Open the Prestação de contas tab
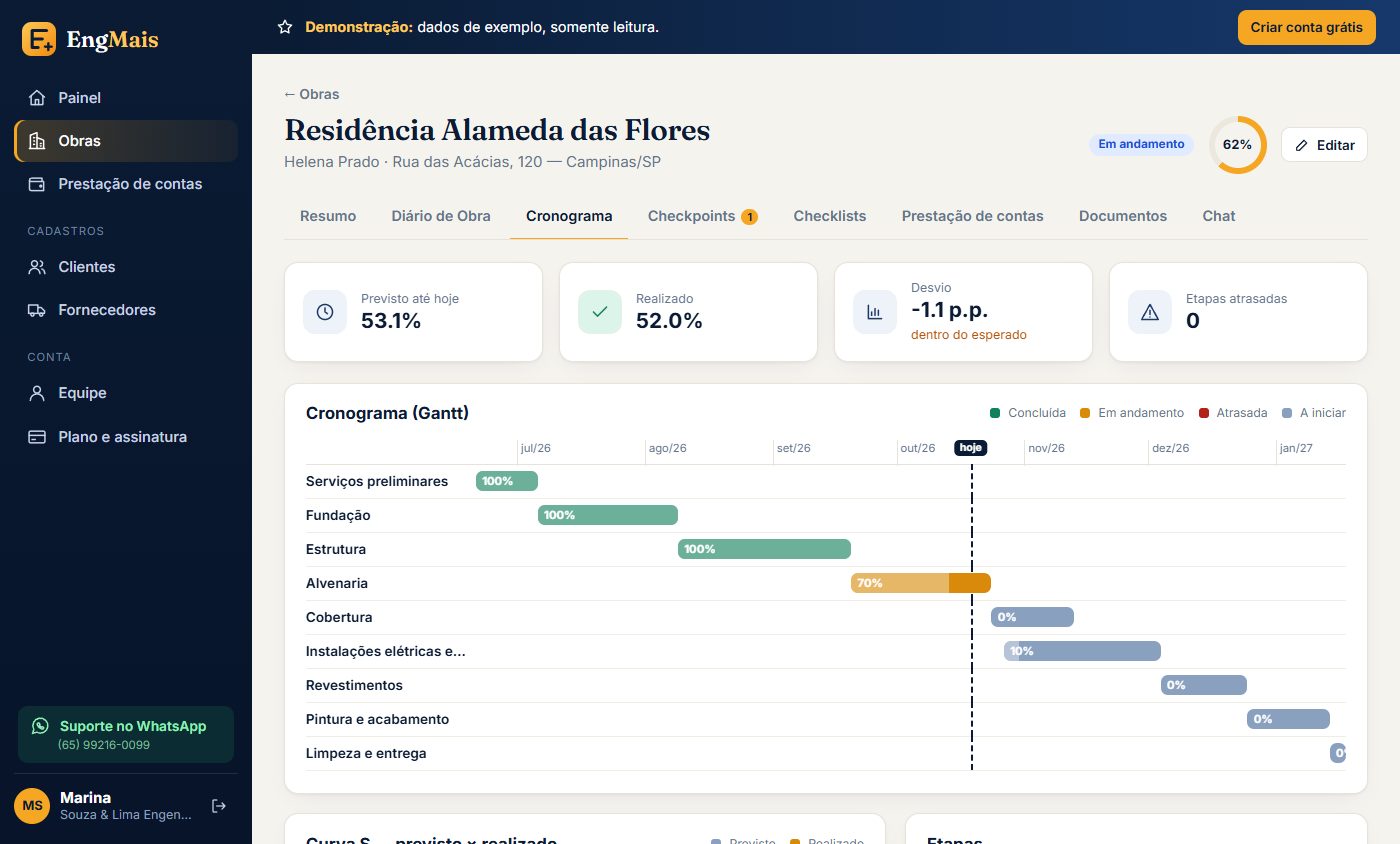 click(973, 216)
